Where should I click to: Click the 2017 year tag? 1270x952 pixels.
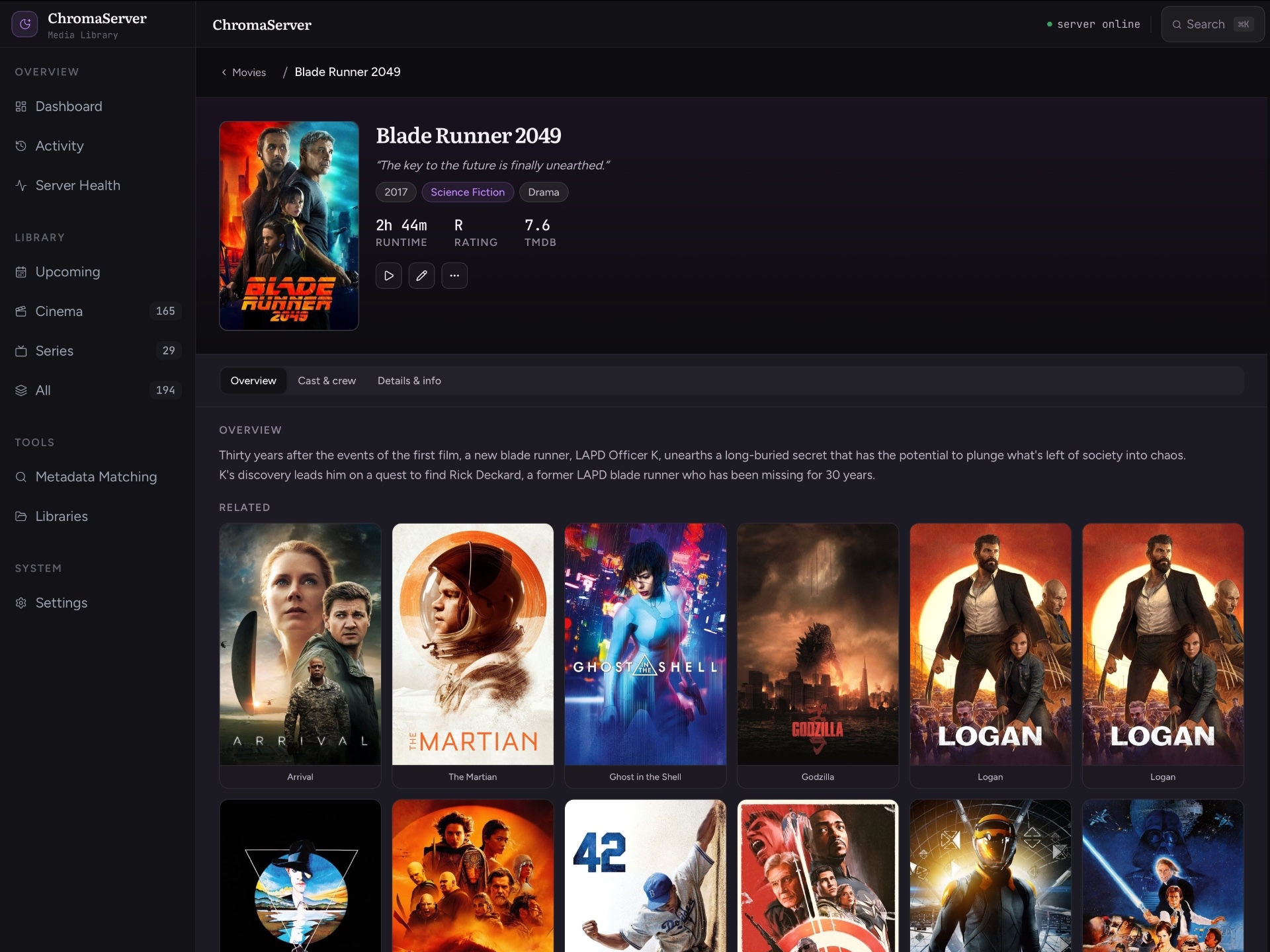click(396, 192)
